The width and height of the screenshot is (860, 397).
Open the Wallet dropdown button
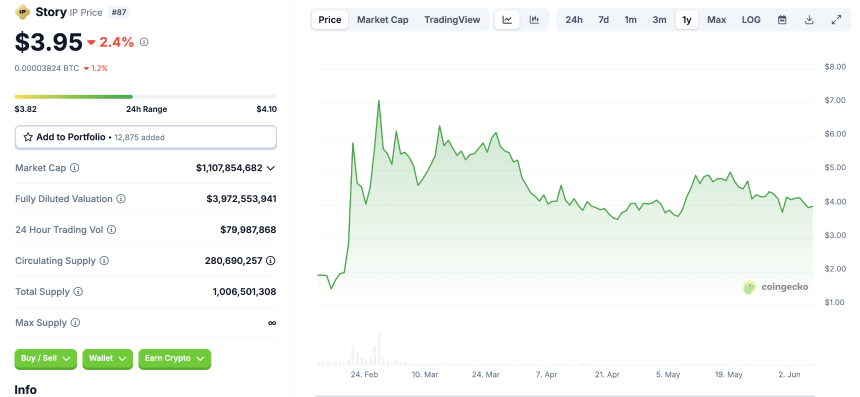tap(108, 359)
